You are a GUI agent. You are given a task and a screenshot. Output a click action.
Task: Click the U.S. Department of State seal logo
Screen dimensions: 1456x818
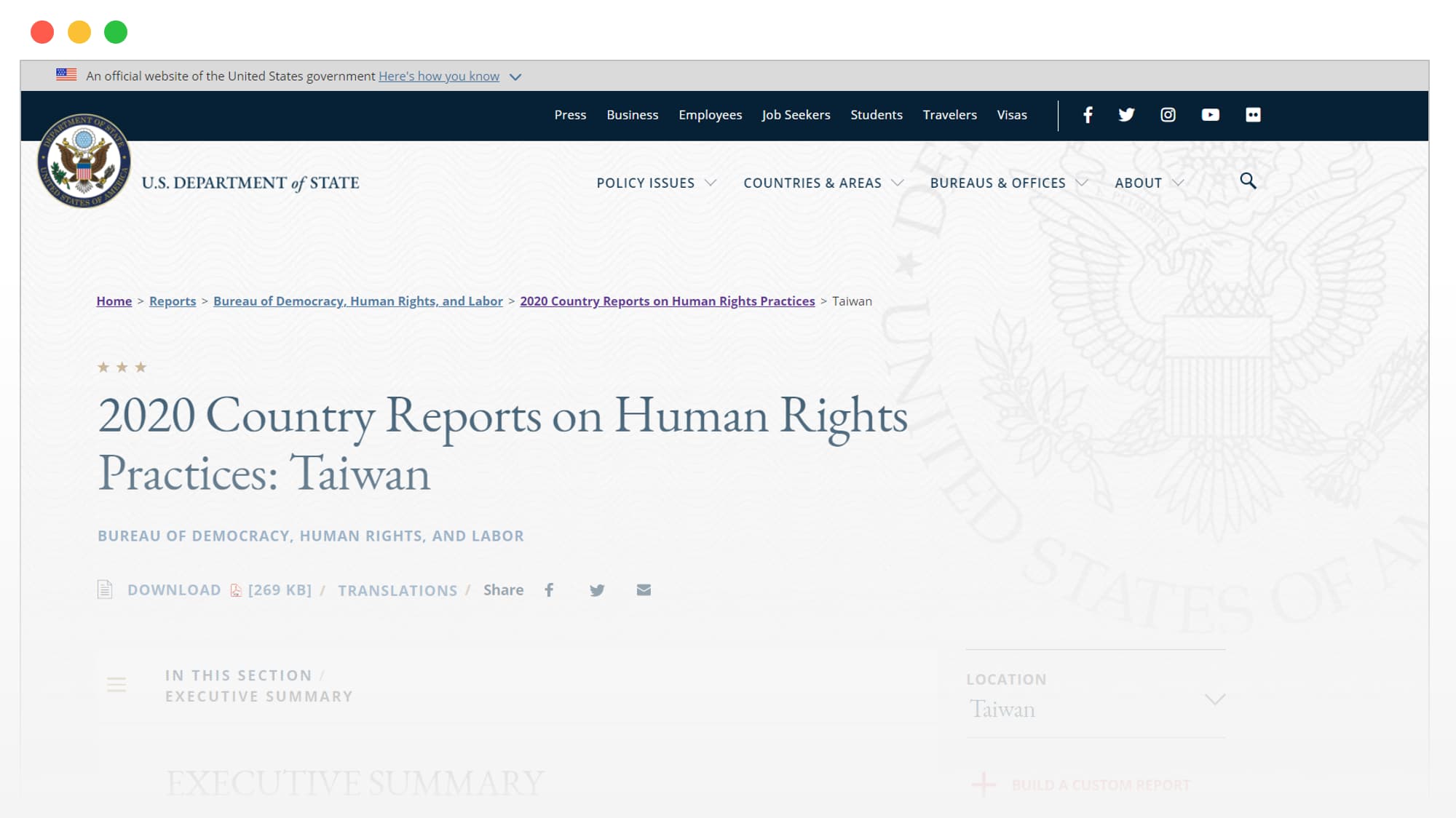[84, 161]
